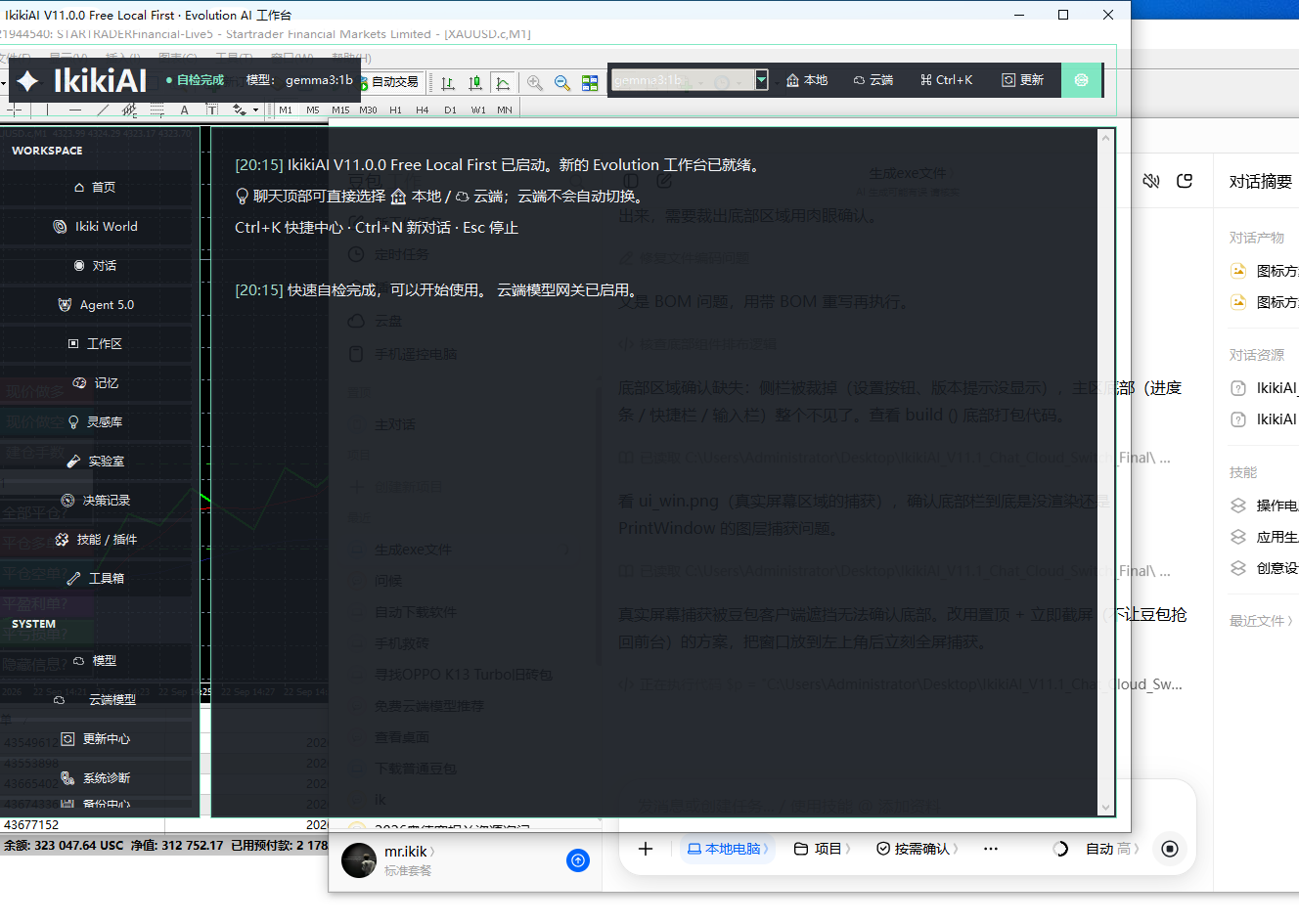The image size is (1299, 924).
Task: Click the 更新 button in the top bar
Action: (x=1023, y=80)
